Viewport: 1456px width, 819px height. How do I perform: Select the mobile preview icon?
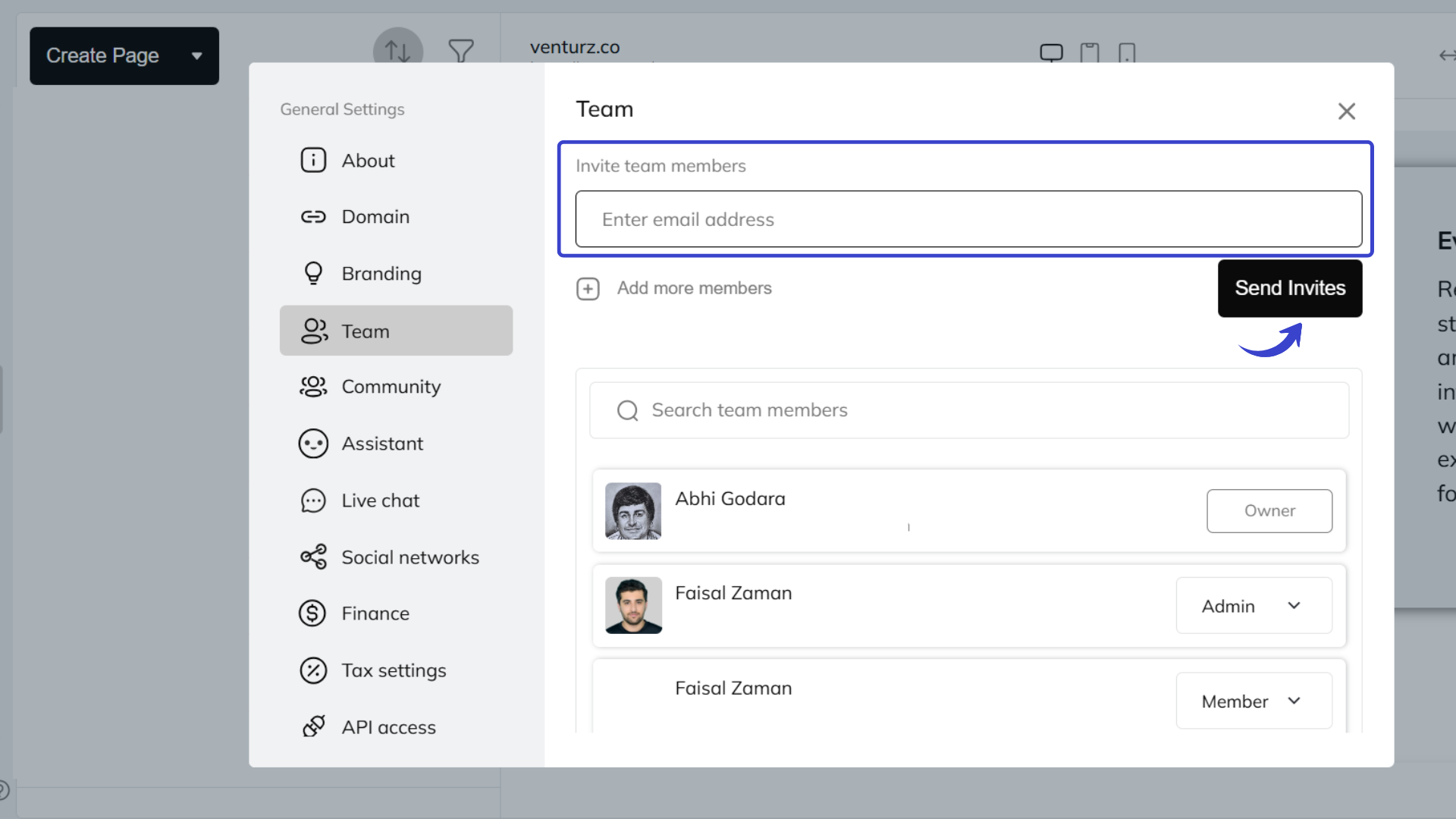tap(1128, 53)
